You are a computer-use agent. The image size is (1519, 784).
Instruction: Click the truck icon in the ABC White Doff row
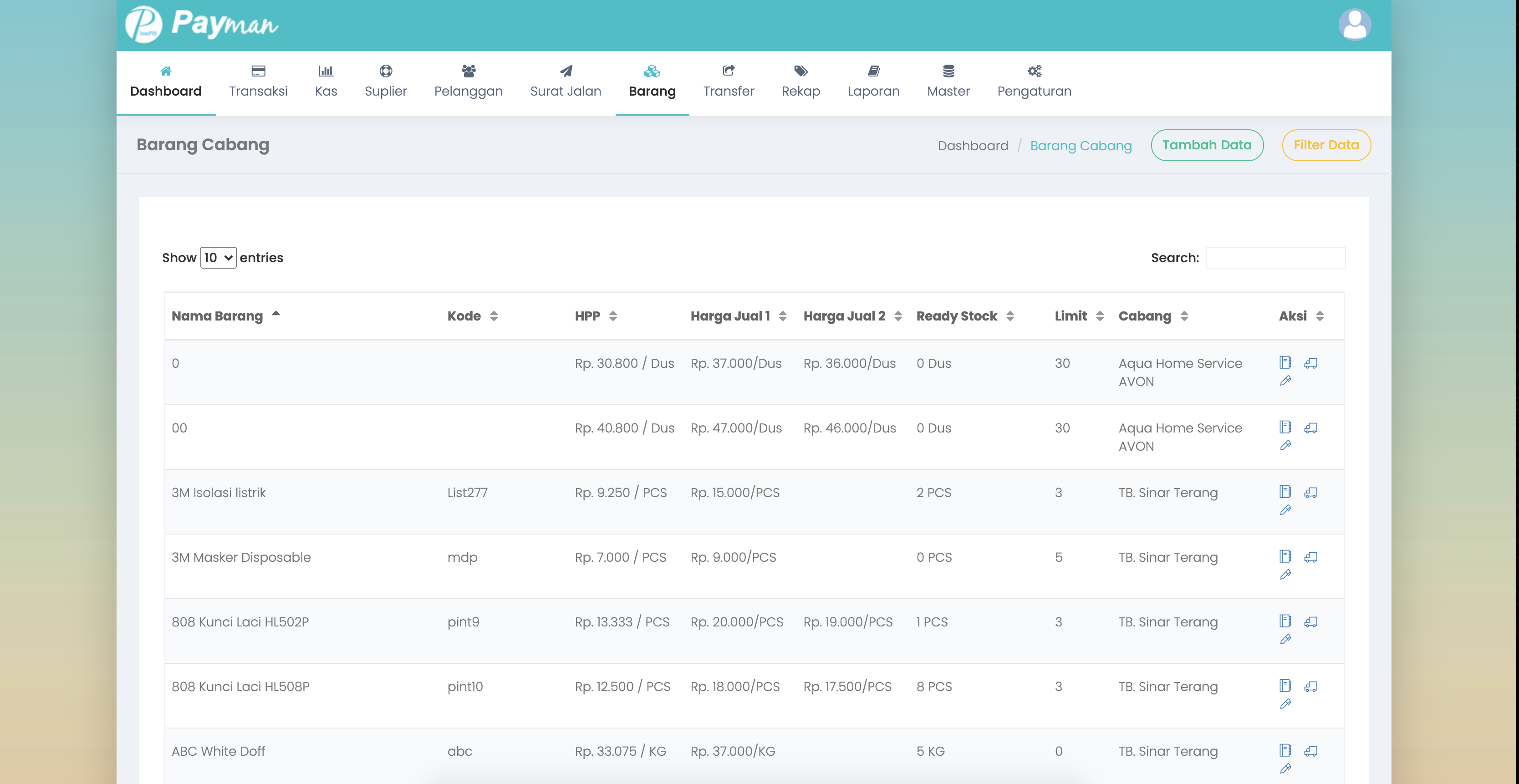pos(1310,750)
